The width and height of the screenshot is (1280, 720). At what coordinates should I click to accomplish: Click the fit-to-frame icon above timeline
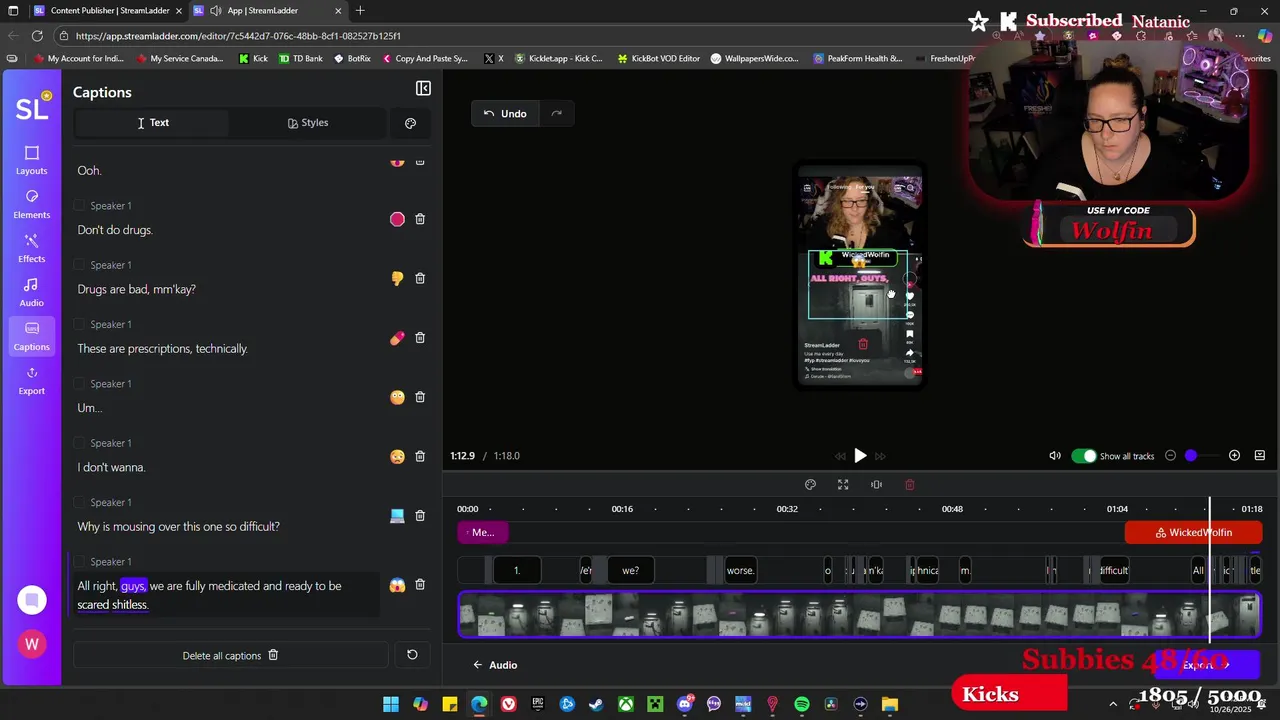pos(843,485)
